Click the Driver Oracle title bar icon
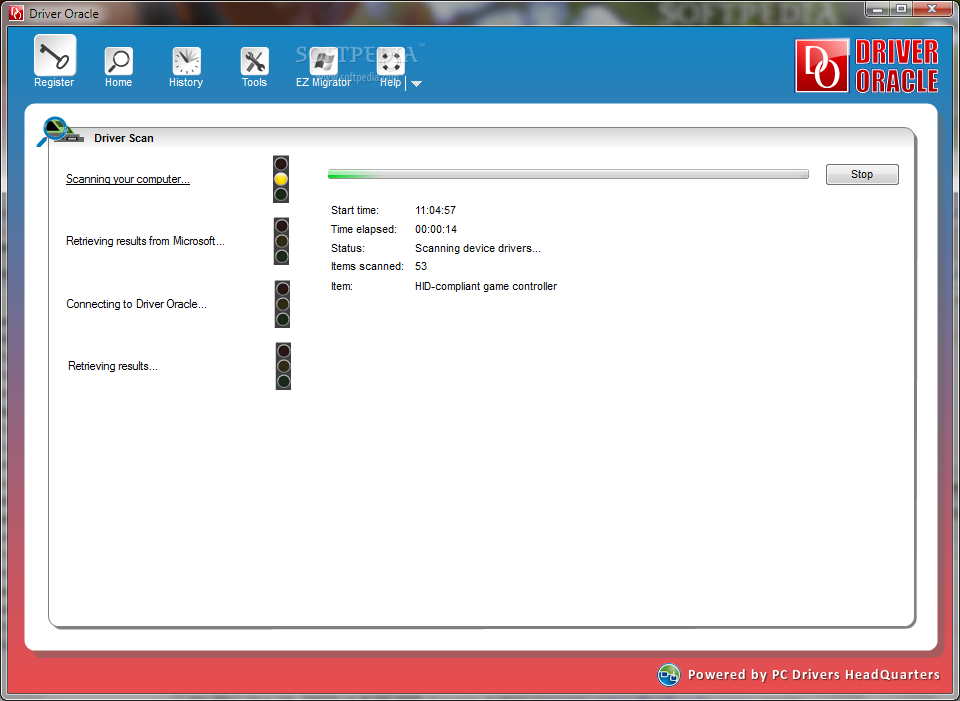 pos(17,13)
